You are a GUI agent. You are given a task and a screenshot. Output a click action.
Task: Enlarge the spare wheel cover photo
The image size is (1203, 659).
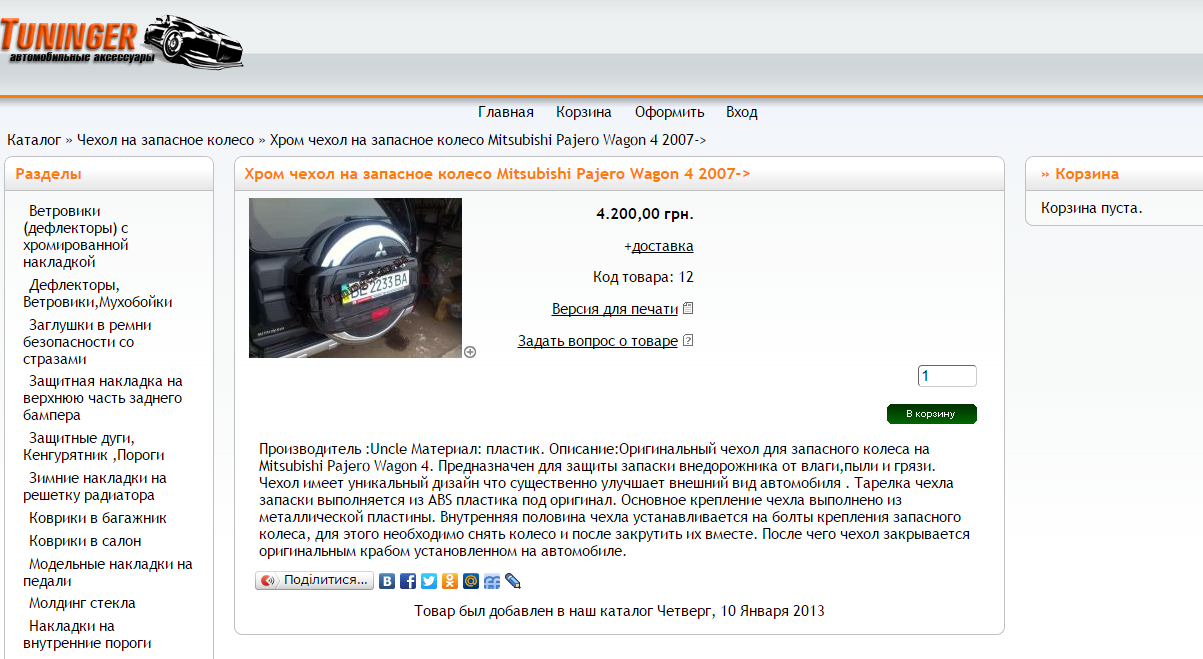coord(355,278)
